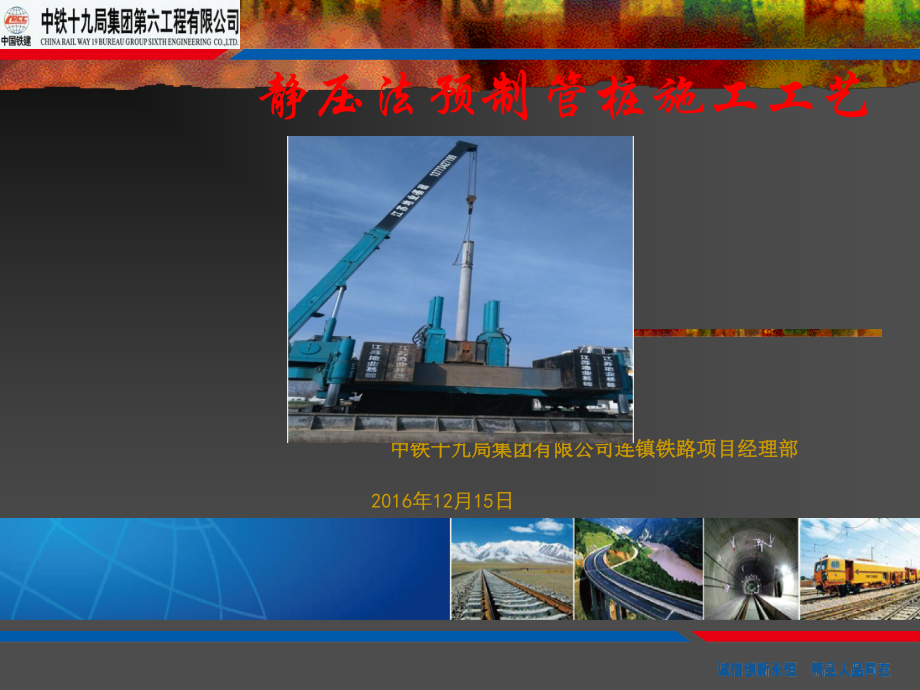Click the red stripe below the company logo

click(x=111, y=55)
